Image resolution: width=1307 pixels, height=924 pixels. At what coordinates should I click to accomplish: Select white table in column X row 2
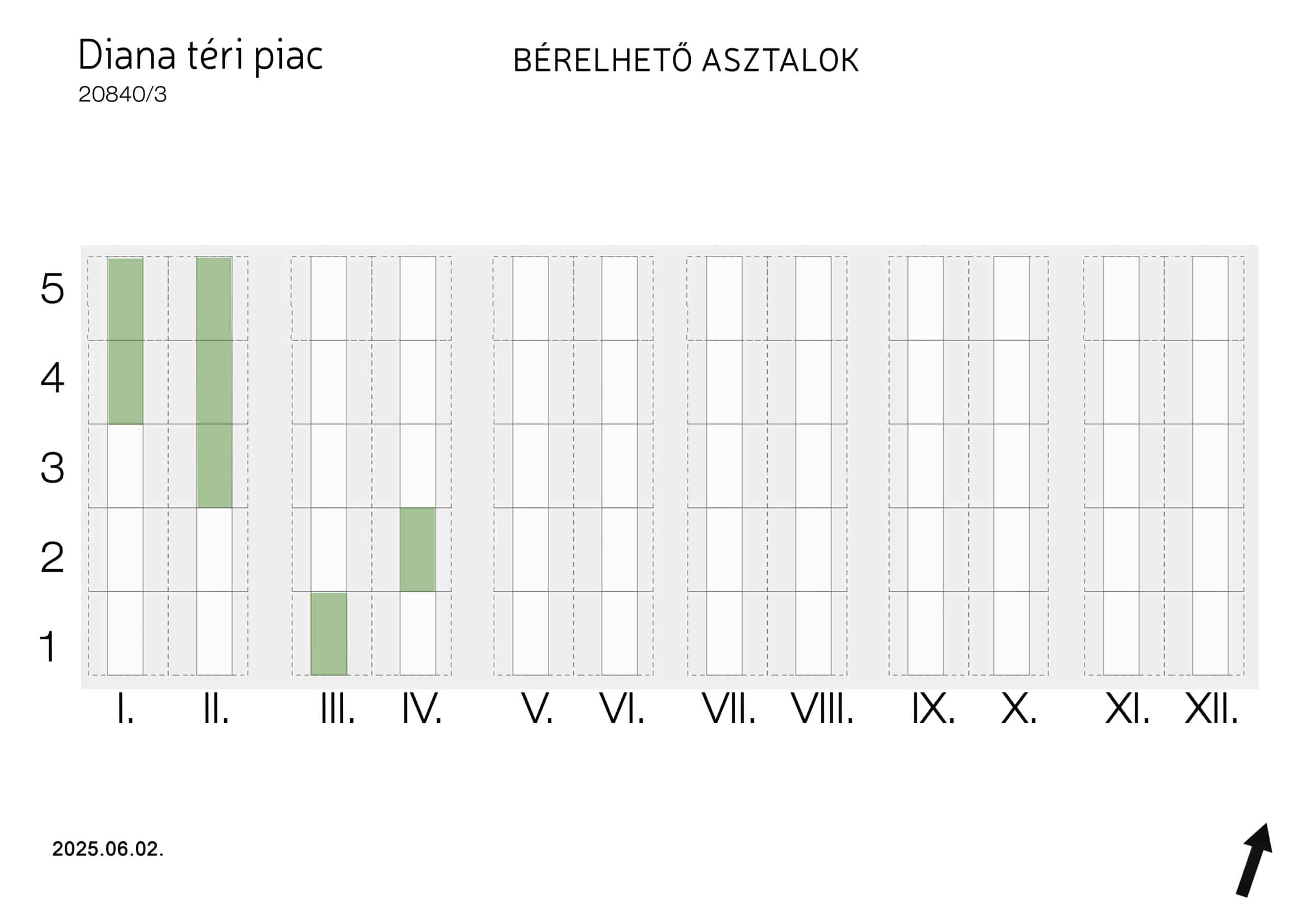(x=1011, y=549)
